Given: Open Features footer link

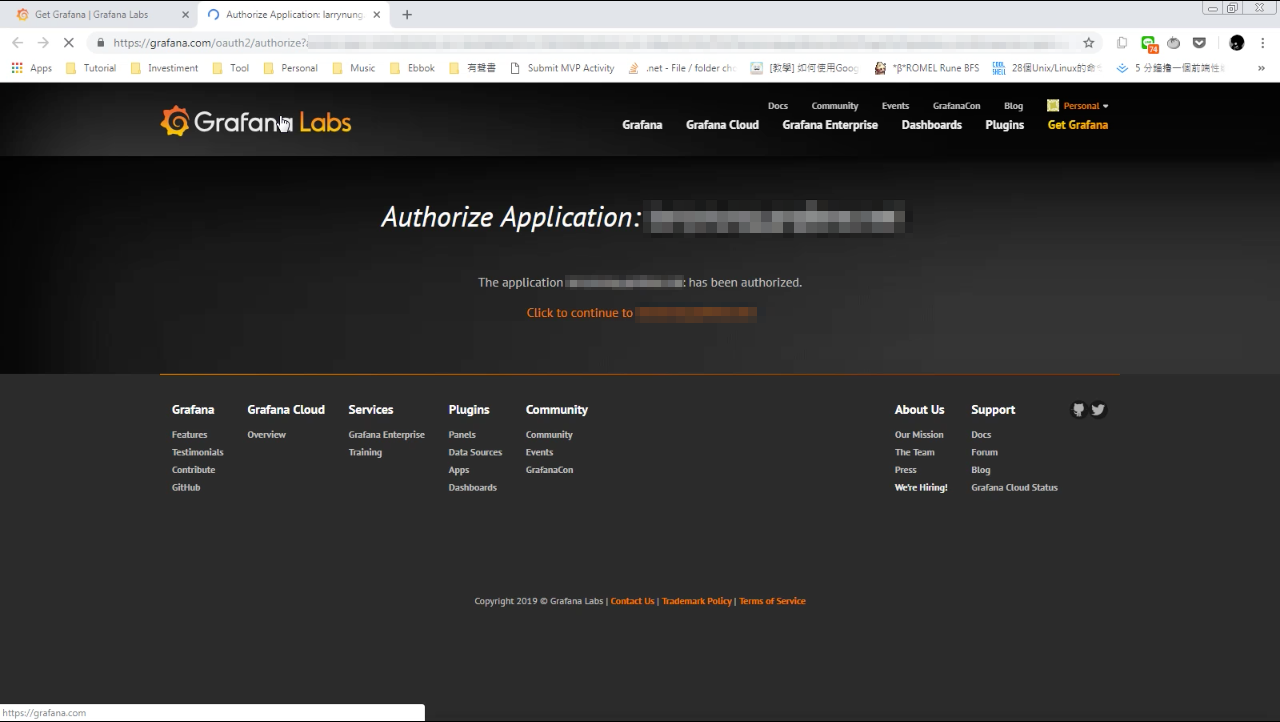Looking at the screenshot, I should click(x=190, y=435).
